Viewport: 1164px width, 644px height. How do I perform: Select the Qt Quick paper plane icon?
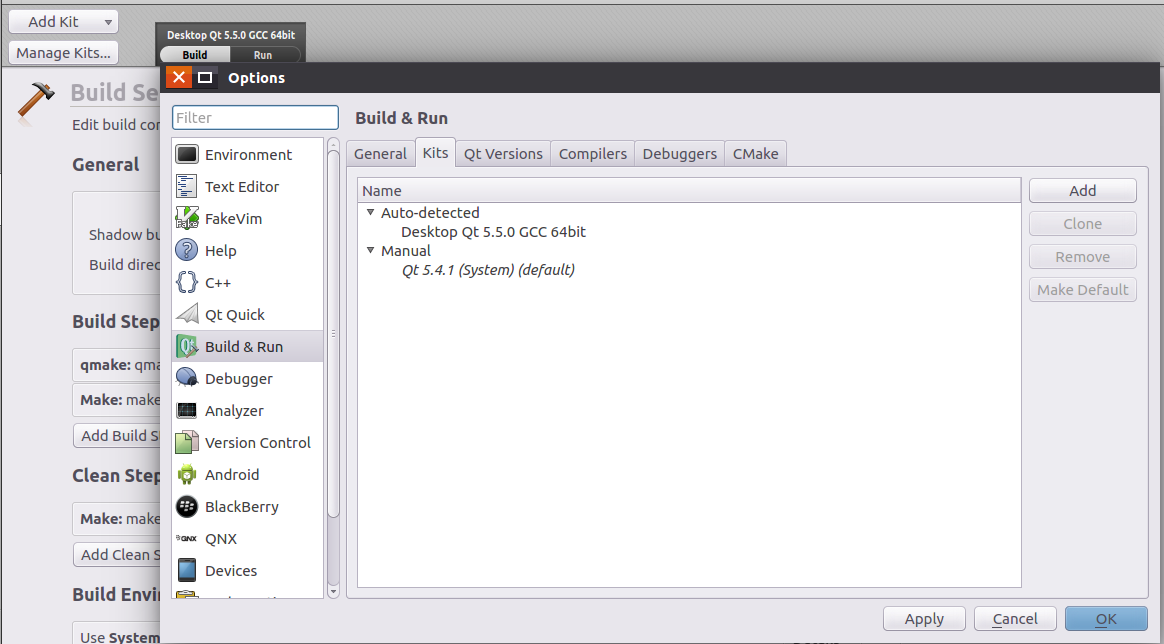[187, 315]
